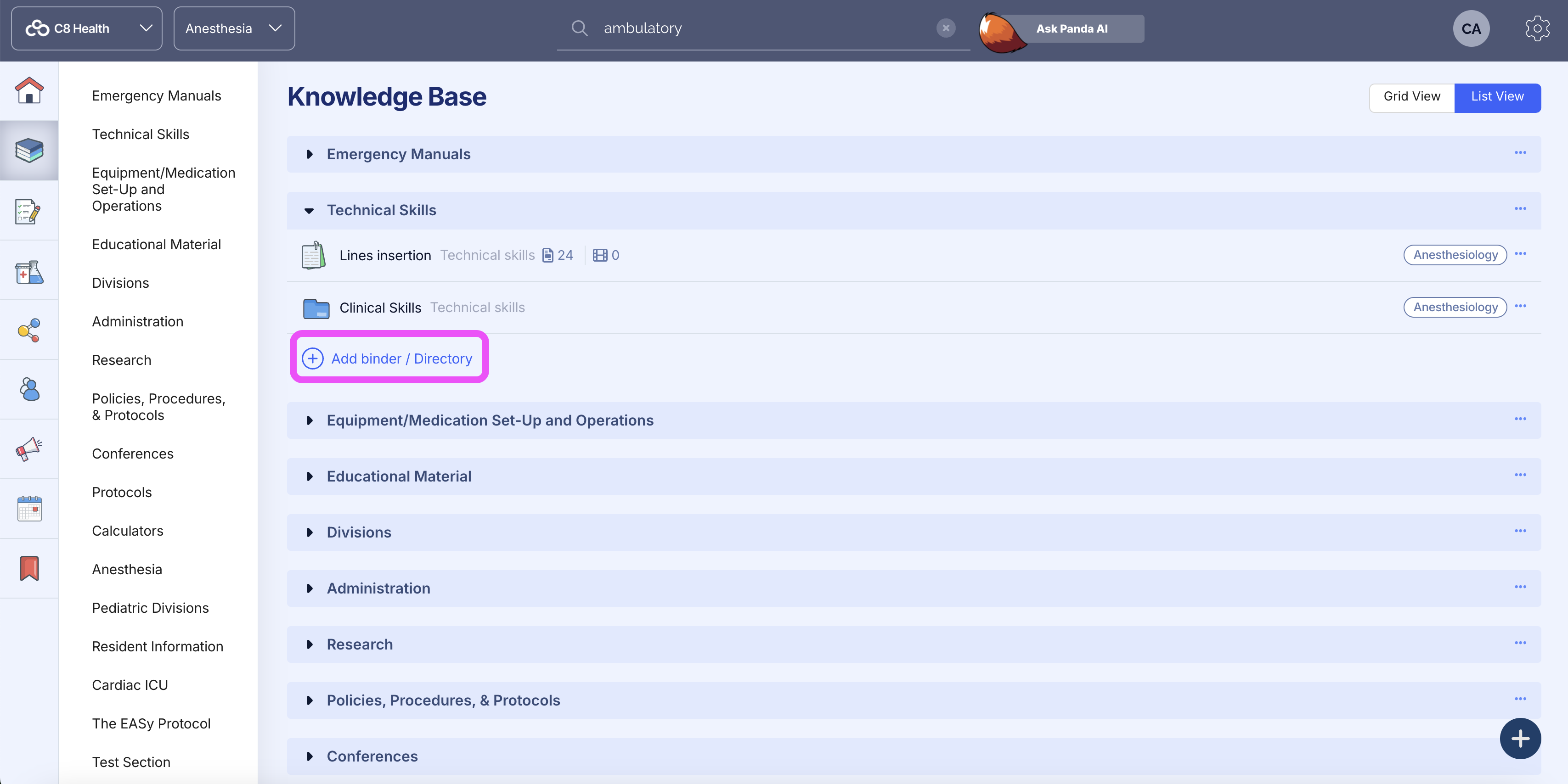Screen dimensions: 1568x784
Task: Open more options for Policies section
Action: pos(1520,699)
